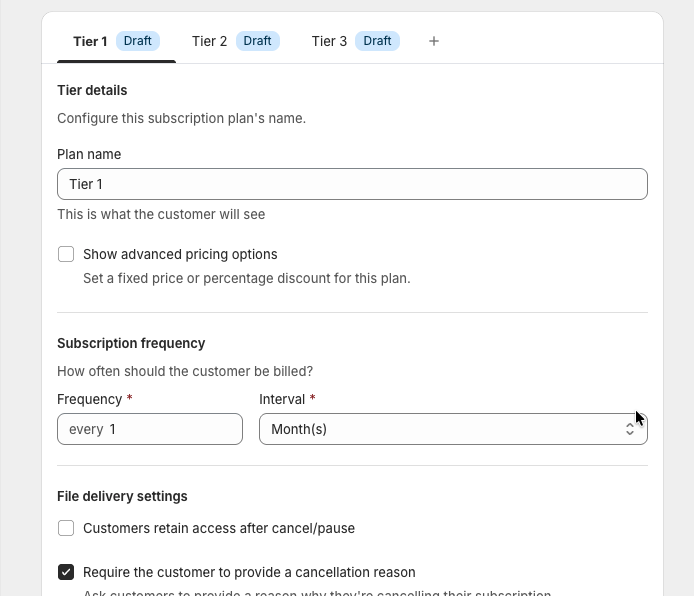The width and height of the screenshot is (694, 596).
Task: Click Interval dropdown up-down chevron arrows
Action: tap(630, 429)
